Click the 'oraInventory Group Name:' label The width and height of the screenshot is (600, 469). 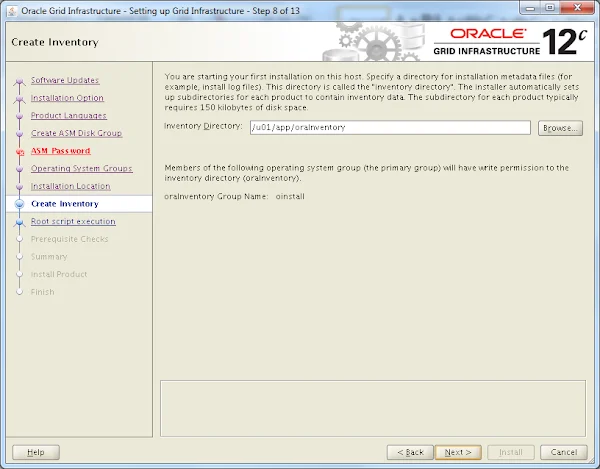coord(216,196)
